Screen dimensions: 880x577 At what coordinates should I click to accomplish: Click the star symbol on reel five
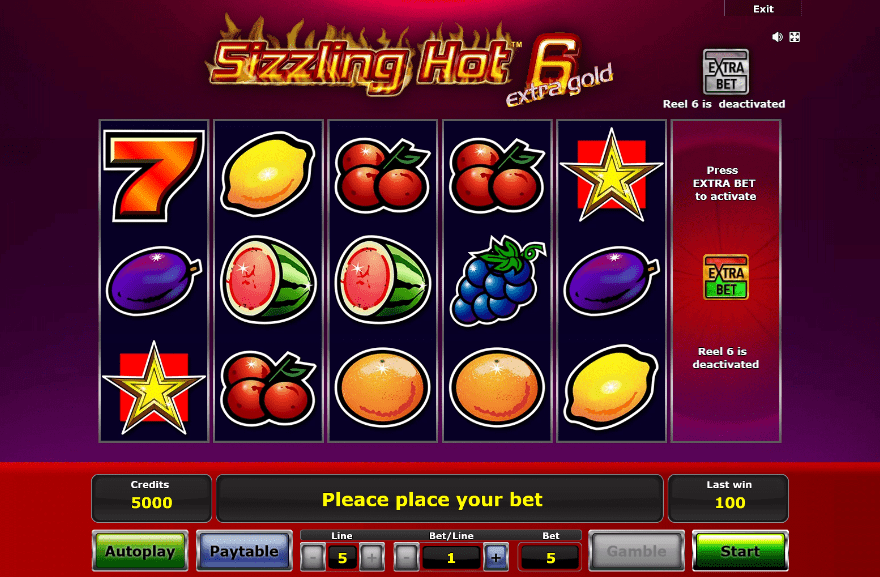611,175
